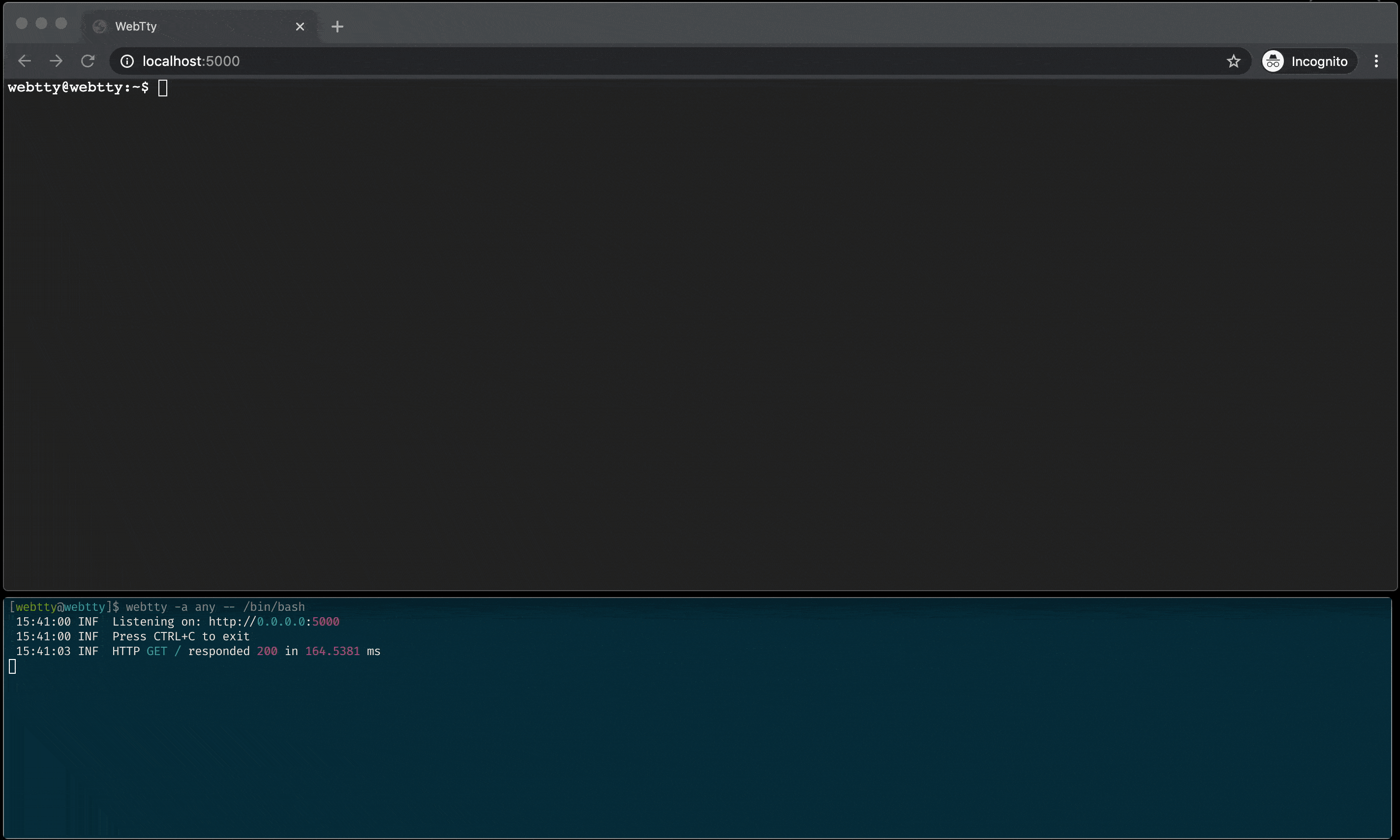View site information icon in address bar

tap(127, 61)
